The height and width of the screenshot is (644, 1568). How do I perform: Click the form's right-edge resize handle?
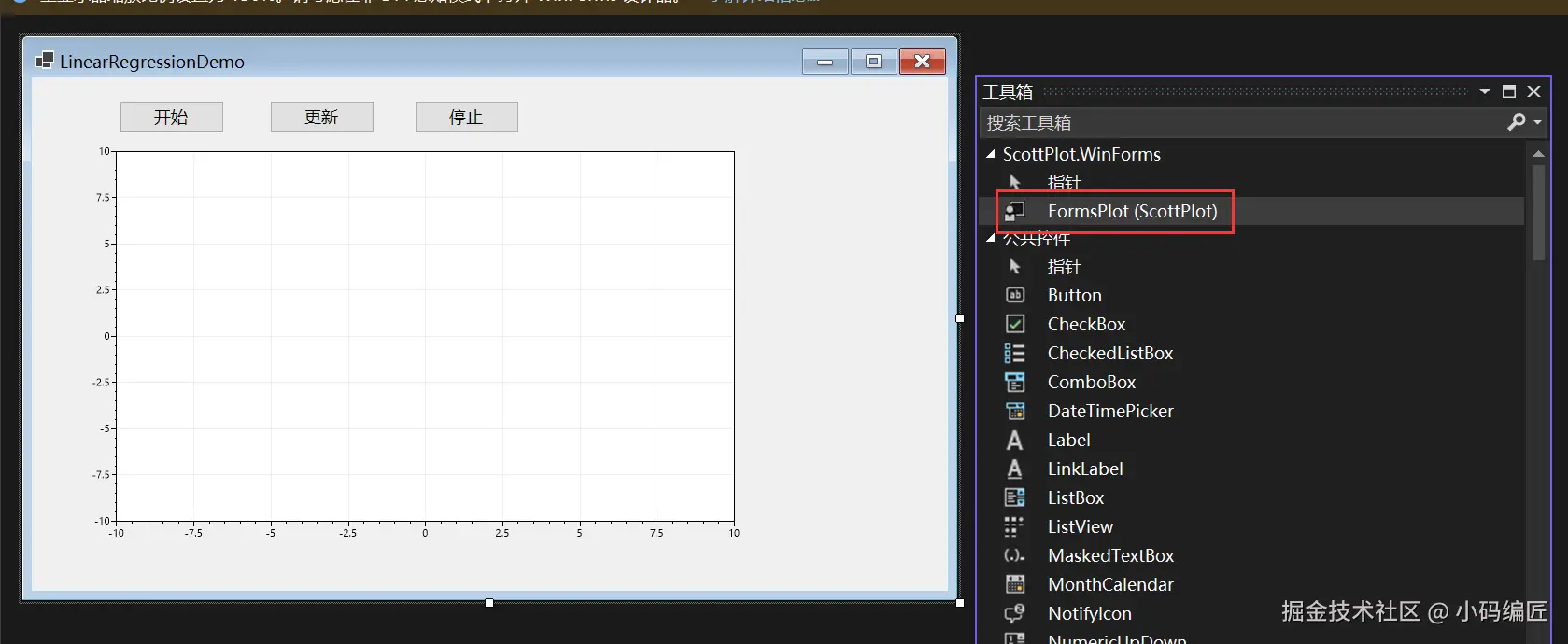click(x=960, y=318)
